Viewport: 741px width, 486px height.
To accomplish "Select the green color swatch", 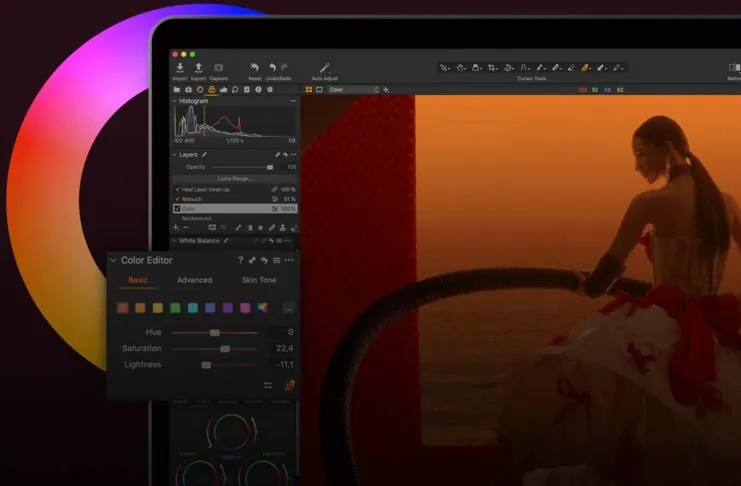I will coord(175,308).
